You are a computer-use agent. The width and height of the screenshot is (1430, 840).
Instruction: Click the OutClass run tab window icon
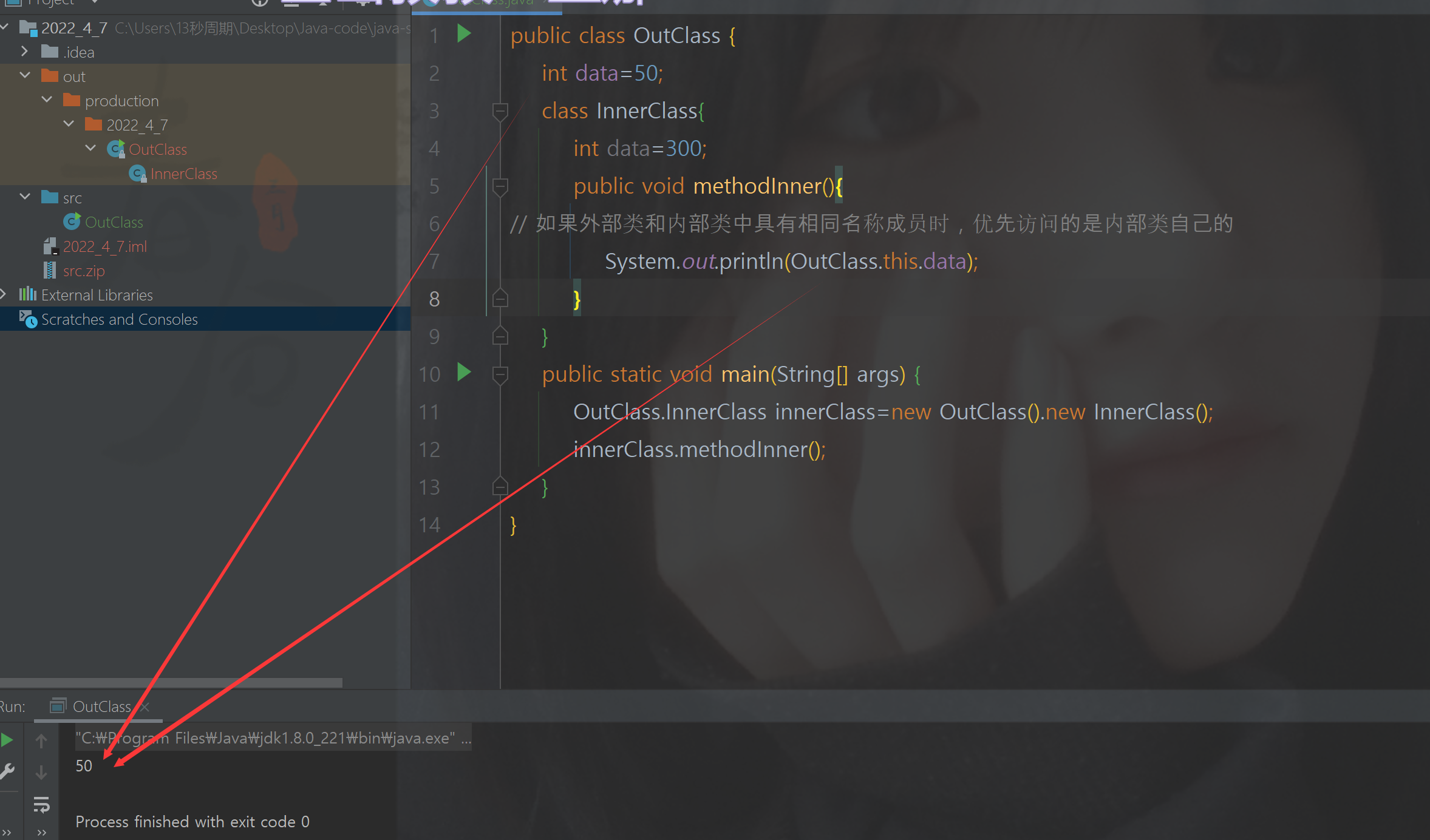tap(58, 706)
